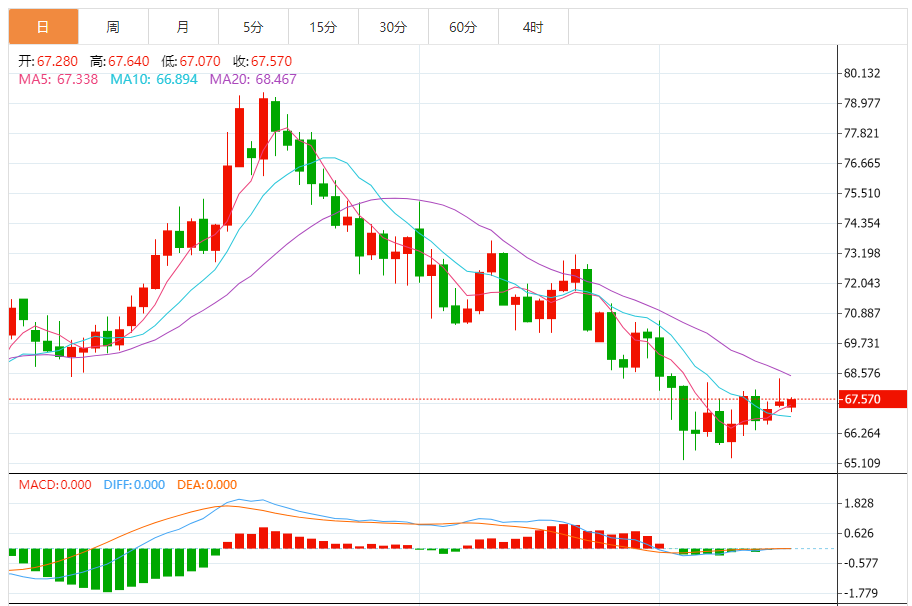
Task: Switch to the 周 weekly tab
Action: (113, 27)
